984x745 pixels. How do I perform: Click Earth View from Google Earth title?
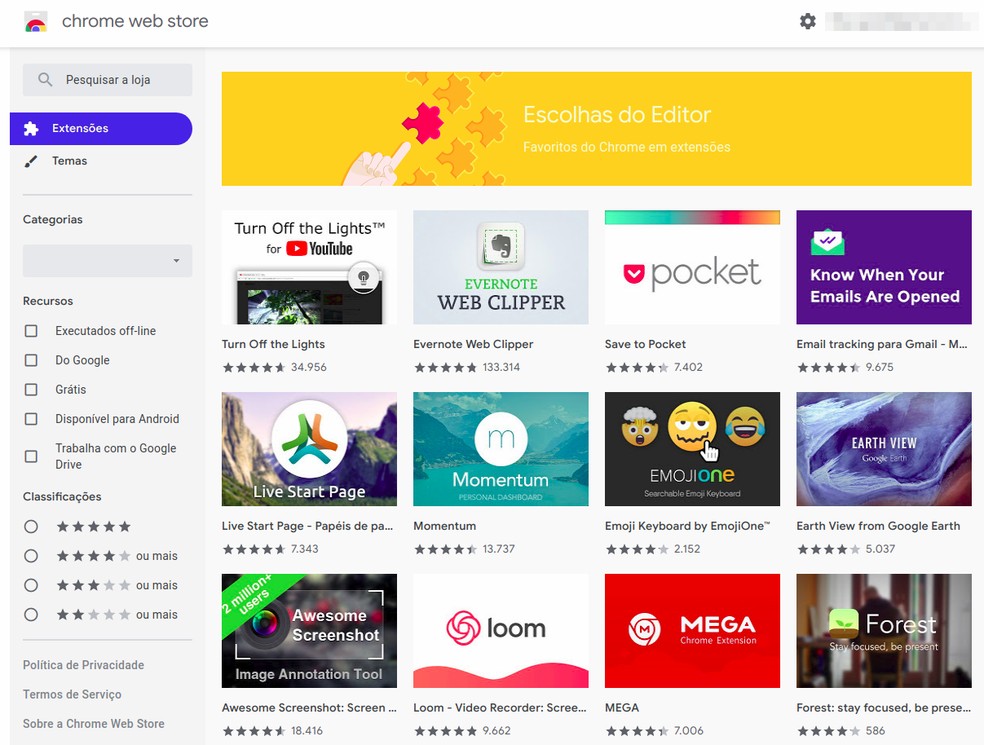tap(878, 526)
